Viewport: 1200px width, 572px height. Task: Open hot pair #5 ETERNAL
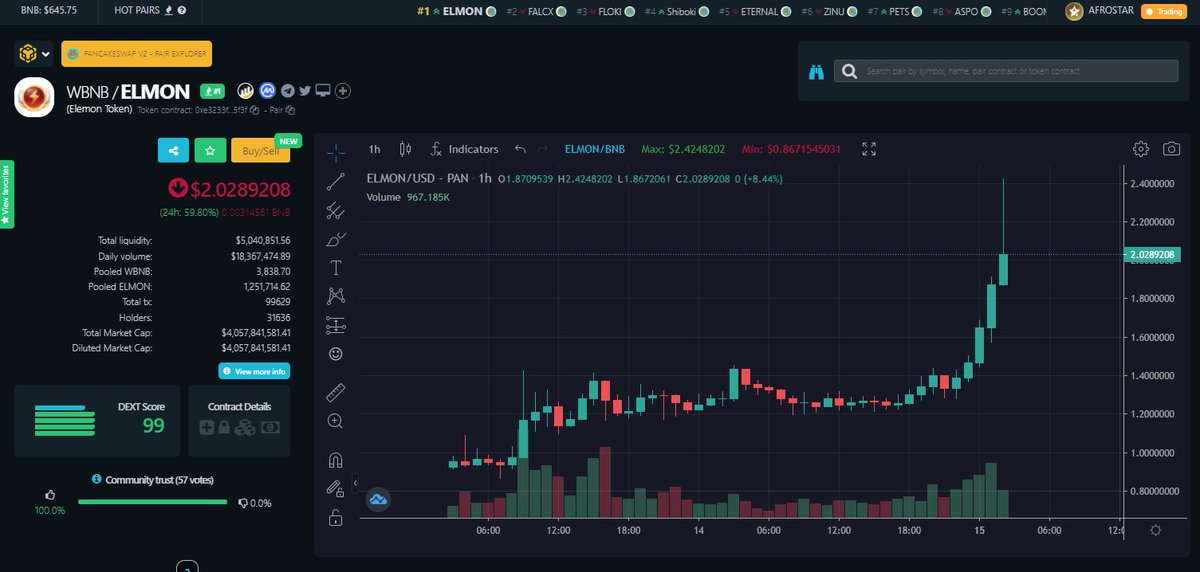[753, 12]
